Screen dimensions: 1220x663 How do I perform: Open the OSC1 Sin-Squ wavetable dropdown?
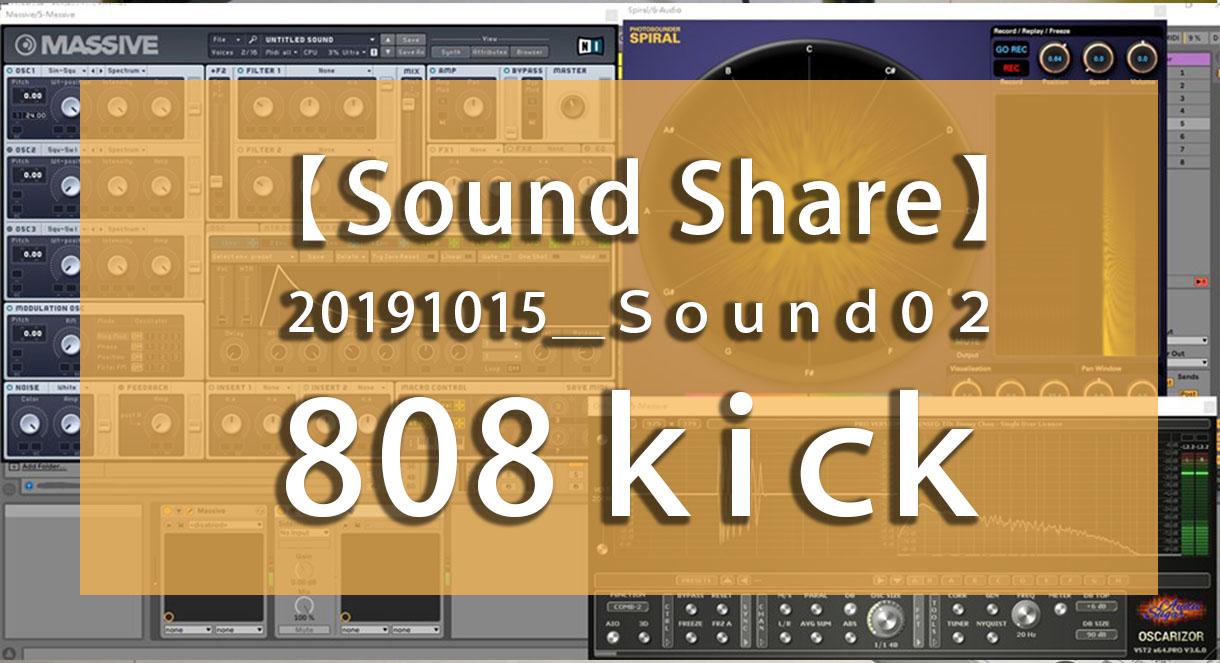66,71
